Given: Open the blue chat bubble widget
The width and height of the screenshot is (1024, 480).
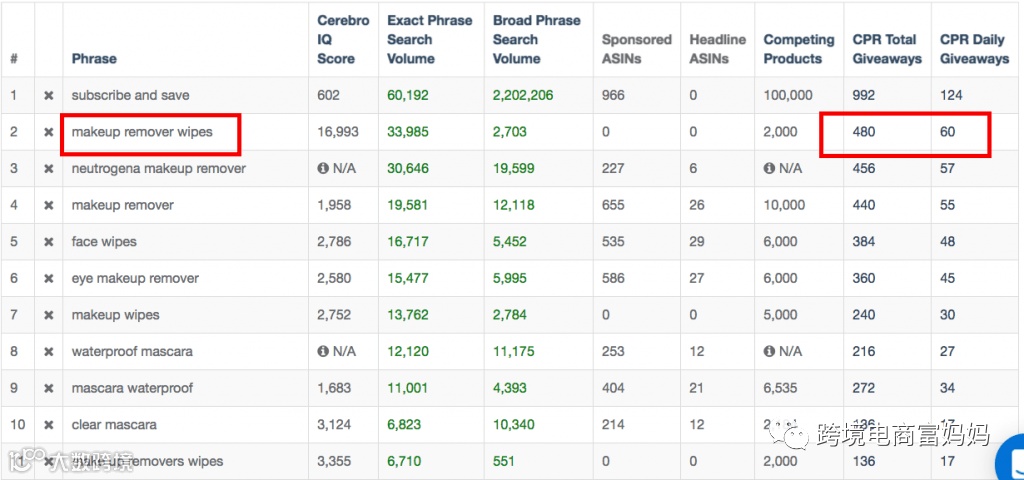Looking at the screenshot, I should tap(1010, 458).
